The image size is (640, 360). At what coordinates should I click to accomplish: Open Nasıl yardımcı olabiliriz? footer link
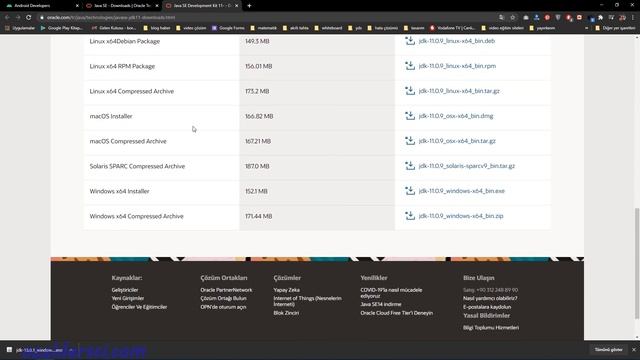tap(490, 298)
